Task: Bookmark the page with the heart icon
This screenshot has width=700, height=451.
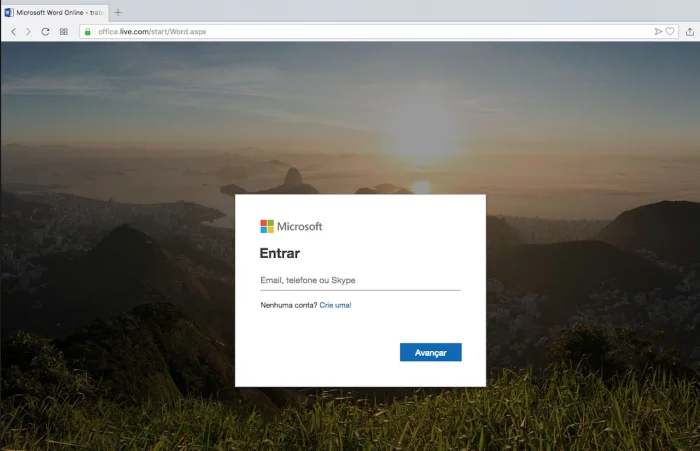Action: click(x=670, y=31)
